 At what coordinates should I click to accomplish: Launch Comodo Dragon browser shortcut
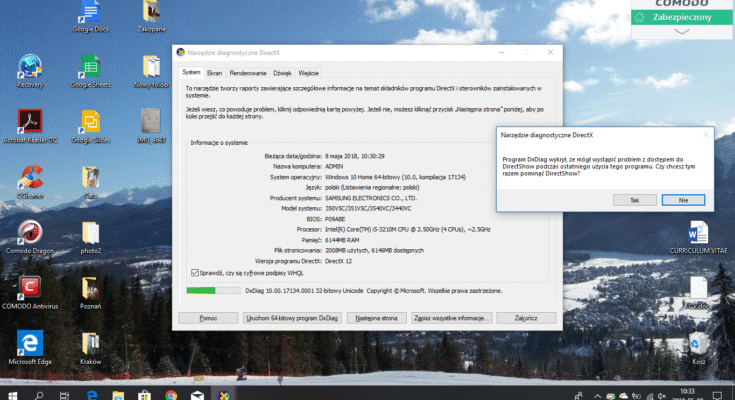(x=30, y=237)
